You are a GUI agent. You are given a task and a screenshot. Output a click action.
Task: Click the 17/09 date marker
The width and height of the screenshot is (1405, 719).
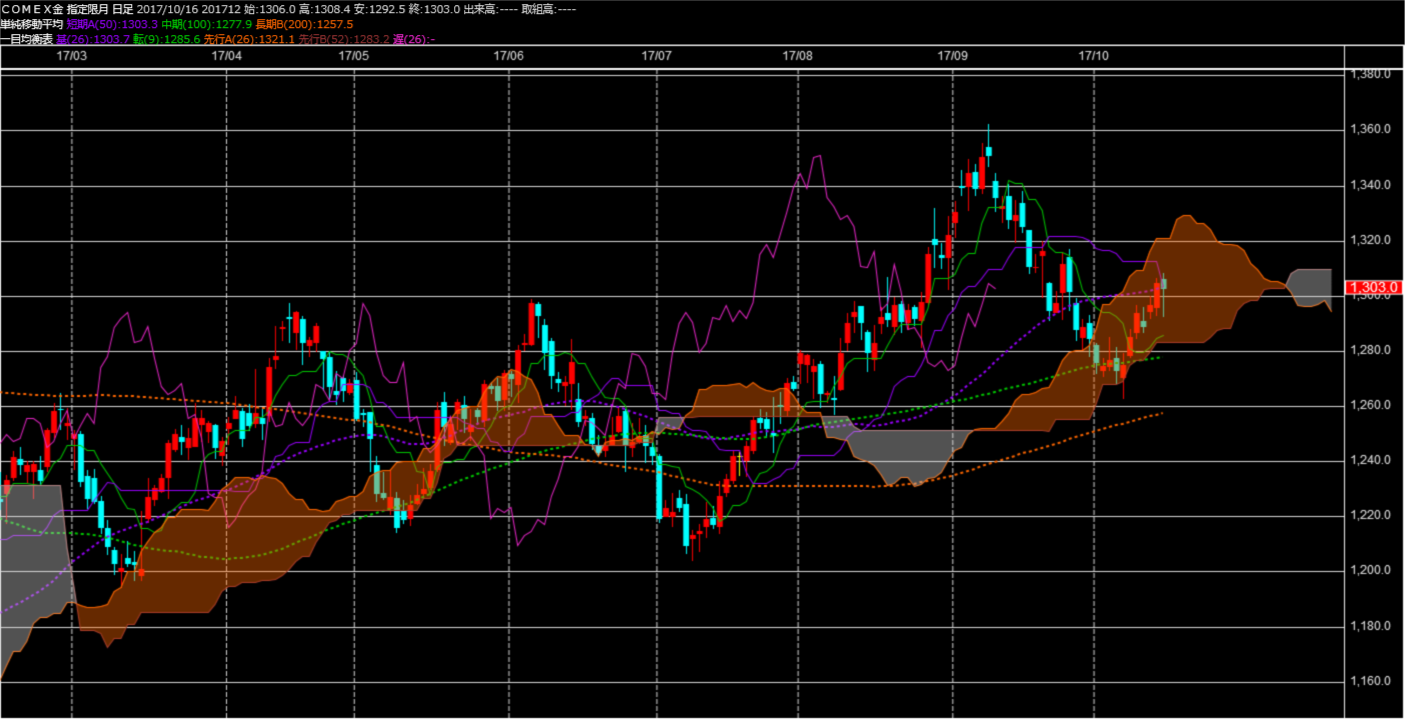(x=953, y=56)
